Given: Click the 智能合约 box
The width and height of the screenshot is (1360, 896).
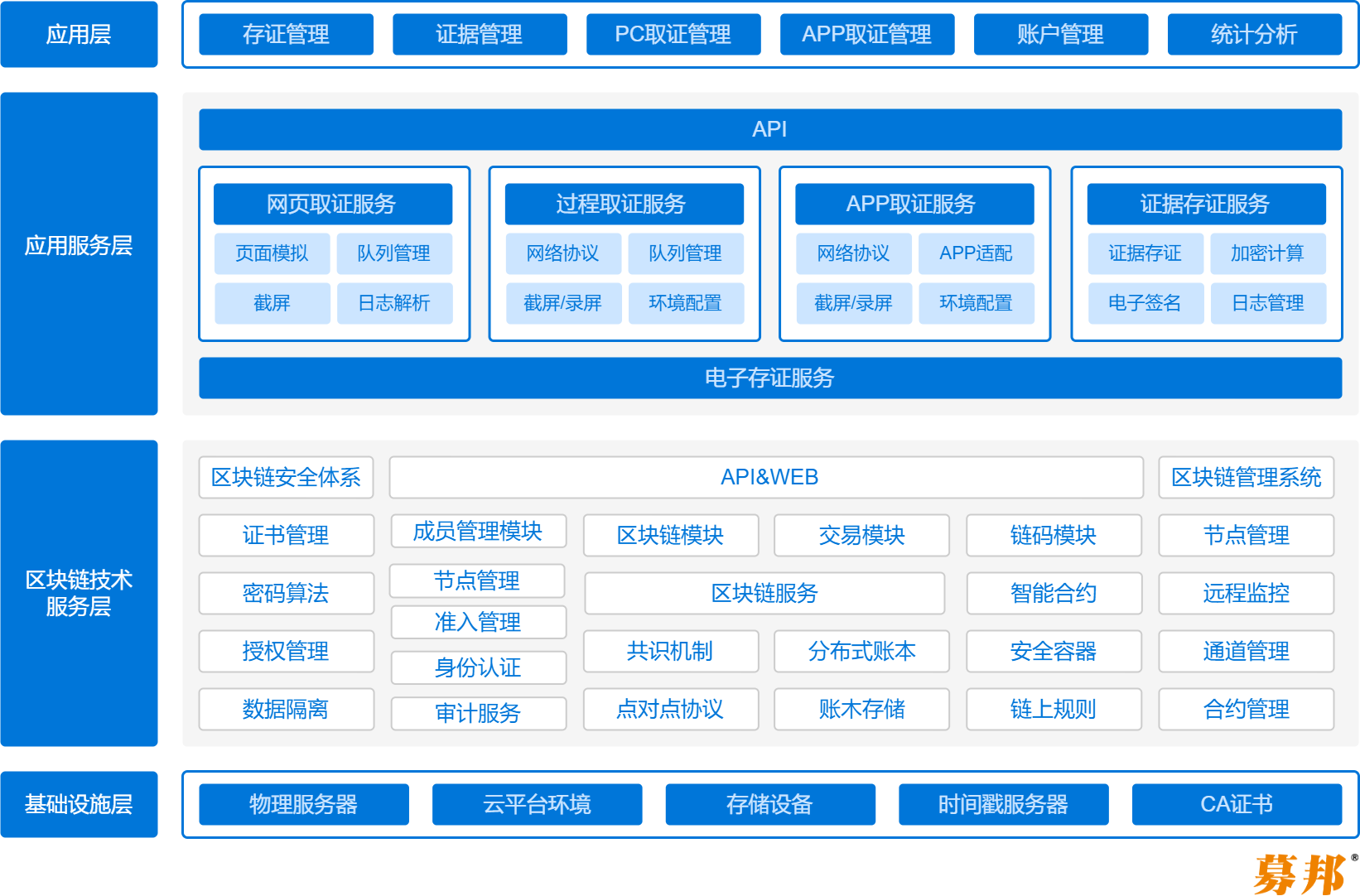Looking at the screenshot, I should coord(1054,594).
